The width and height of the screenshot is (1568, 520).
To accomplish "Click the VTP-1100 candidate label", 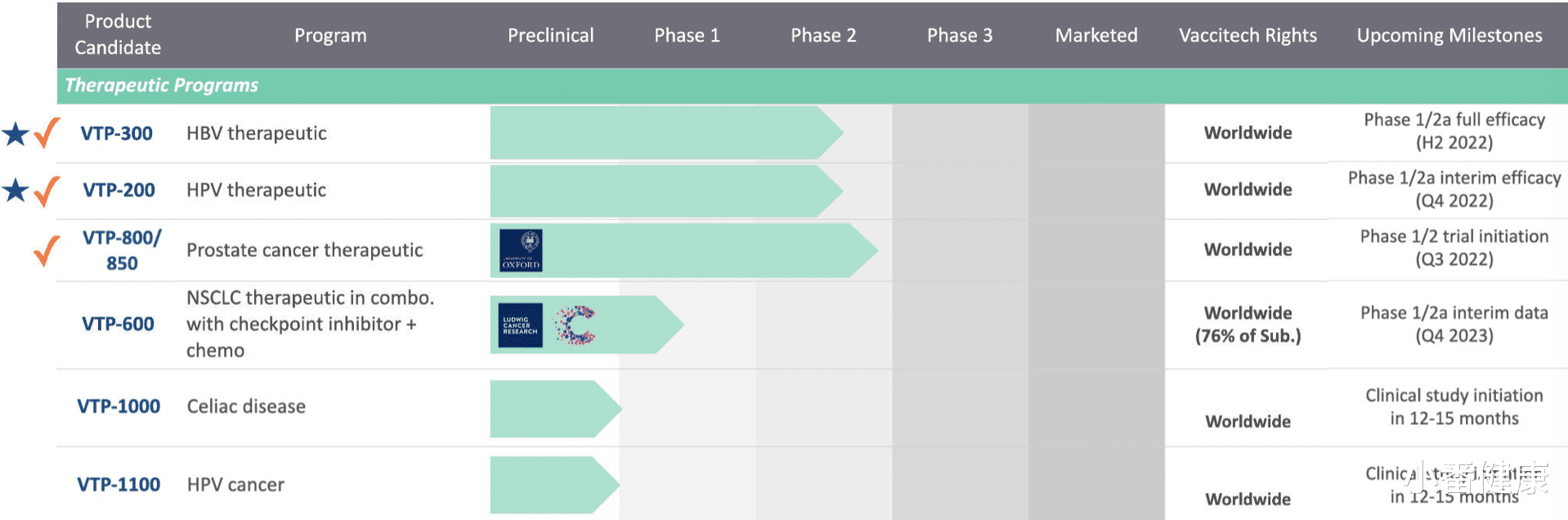I will pyautogui.click(x=119, y=484).
